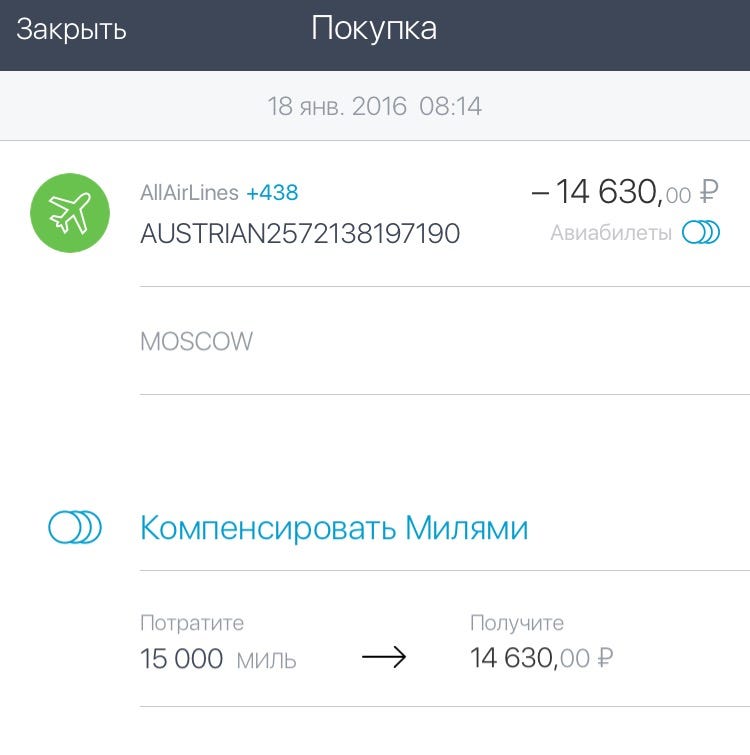The image size is (750, 755).
Task: Select the 15 000 миль value
Action: (218, 659)
